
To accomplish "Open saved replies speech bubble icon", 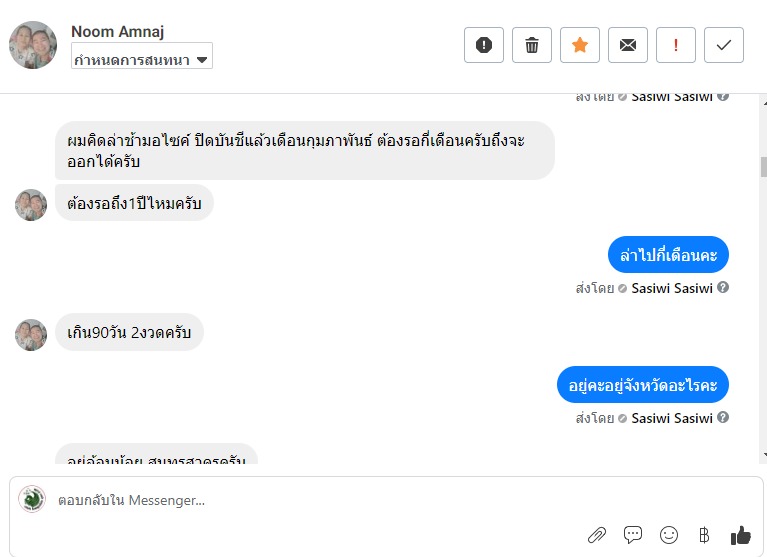I will point(633,535).
